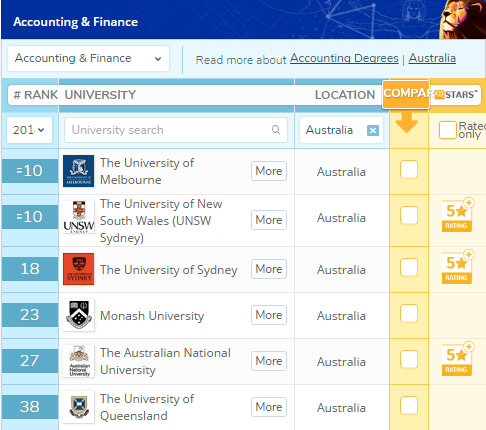Click the More button for University of Sydney
The width and height of the screenshot is (486, 430).
269,269
